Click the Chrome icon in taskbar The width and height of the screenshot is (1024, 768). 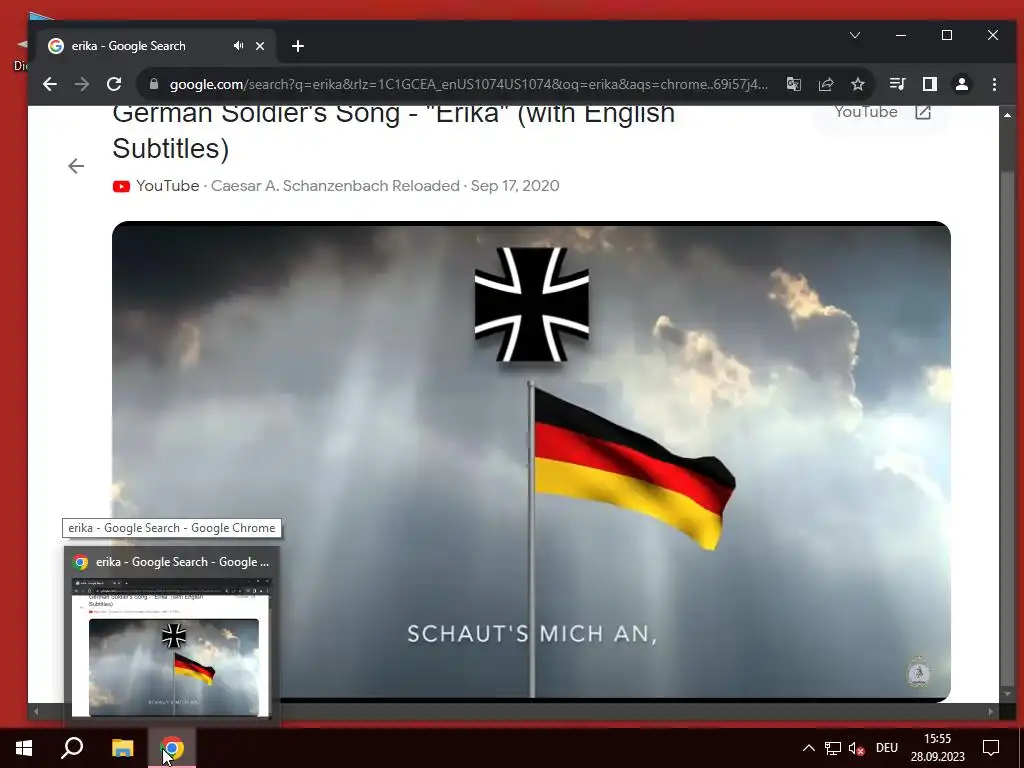tap(172, 748)
